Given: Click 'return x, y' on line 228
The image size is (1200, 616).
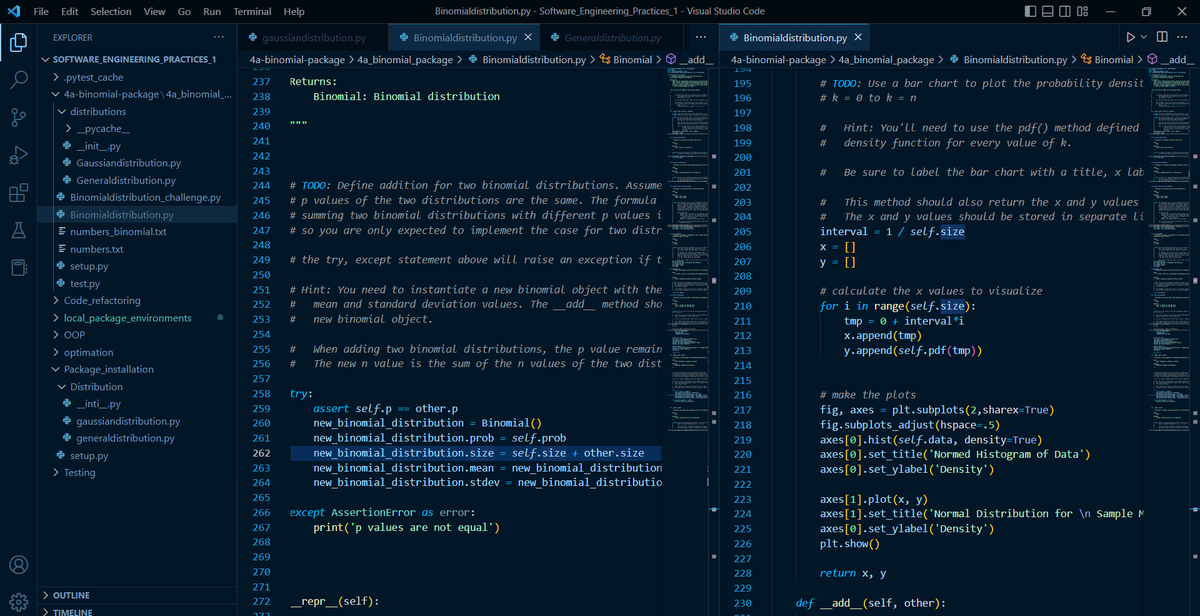Looking at the screenshot, I should point(853,573).
